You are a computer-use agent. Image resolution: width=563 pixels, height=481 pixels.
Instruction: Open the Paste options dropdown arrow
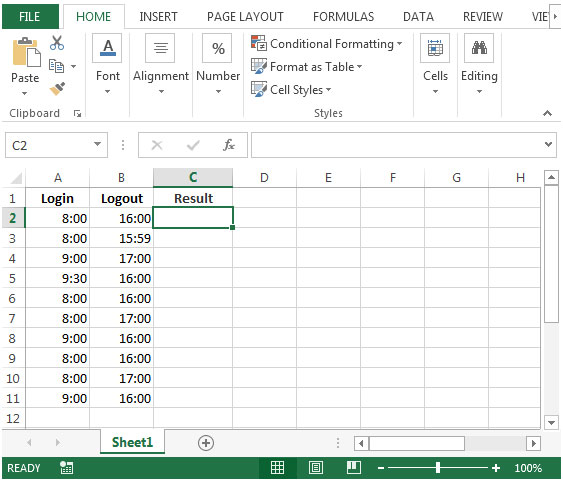coord(24,93)
